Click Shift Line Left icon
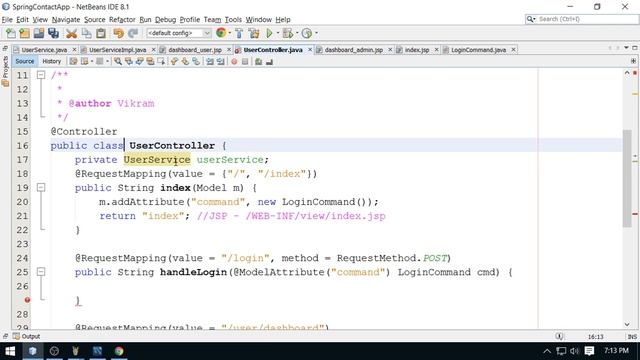The image size is (640, 360). (x=210, y=62)
